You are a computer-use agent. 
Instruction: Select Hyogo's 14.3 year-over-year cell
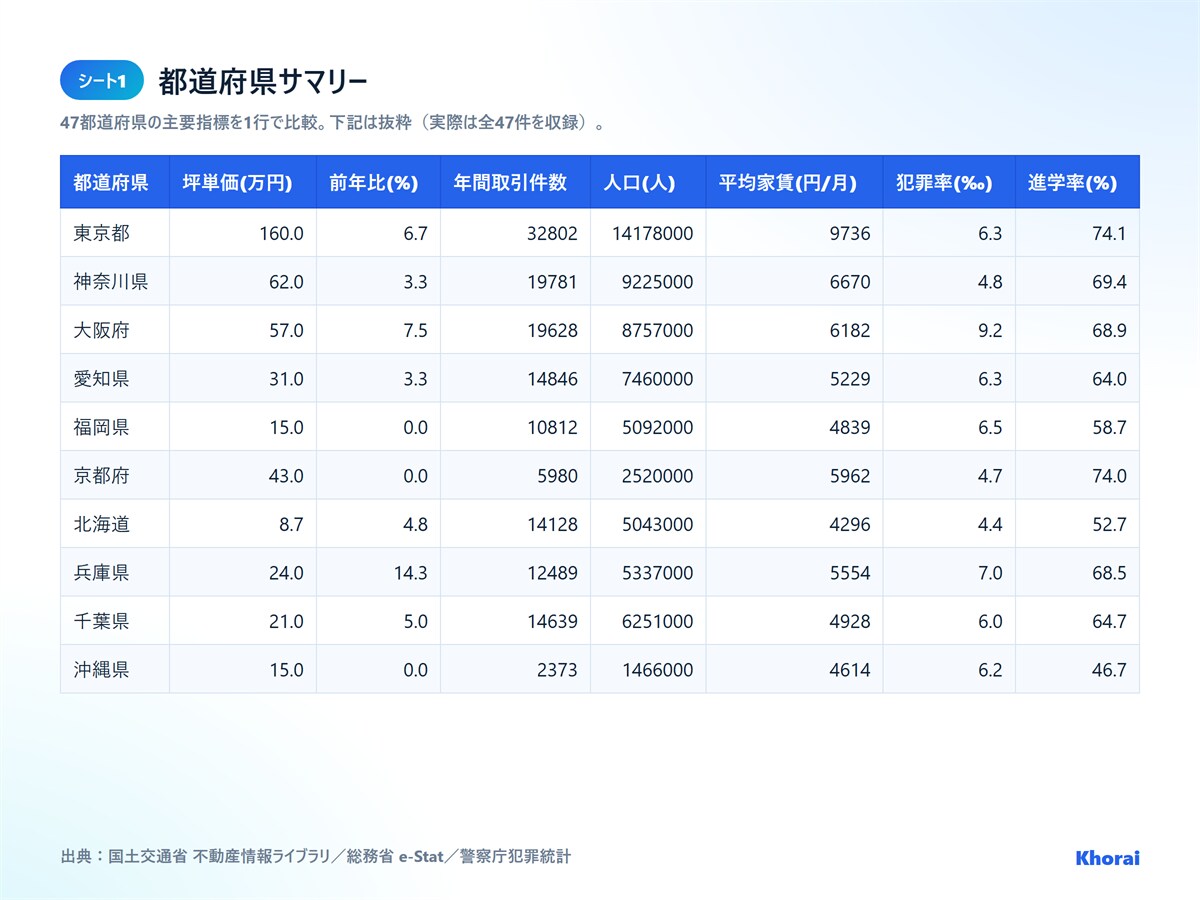[378, 573]
